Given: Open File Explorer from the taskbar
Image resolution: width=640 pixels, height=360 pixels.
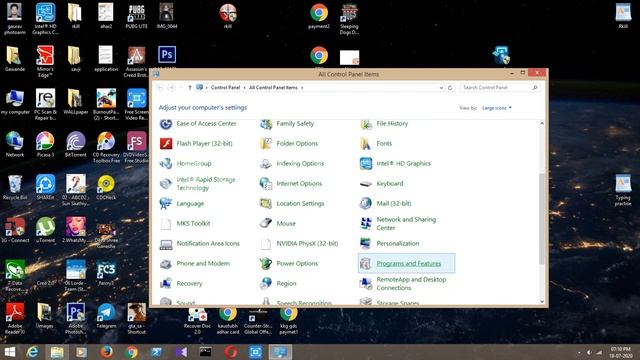Looking at the screenshot, I should pos(57,352).
